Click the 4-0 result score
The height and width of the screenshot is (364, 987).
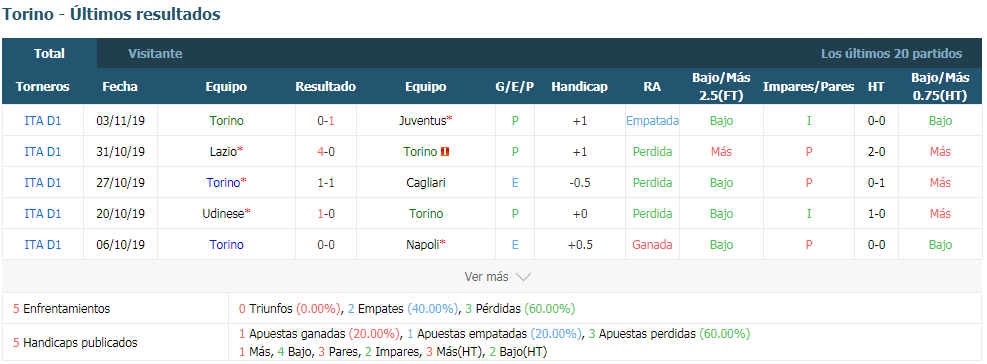click(x=326, y=152)
